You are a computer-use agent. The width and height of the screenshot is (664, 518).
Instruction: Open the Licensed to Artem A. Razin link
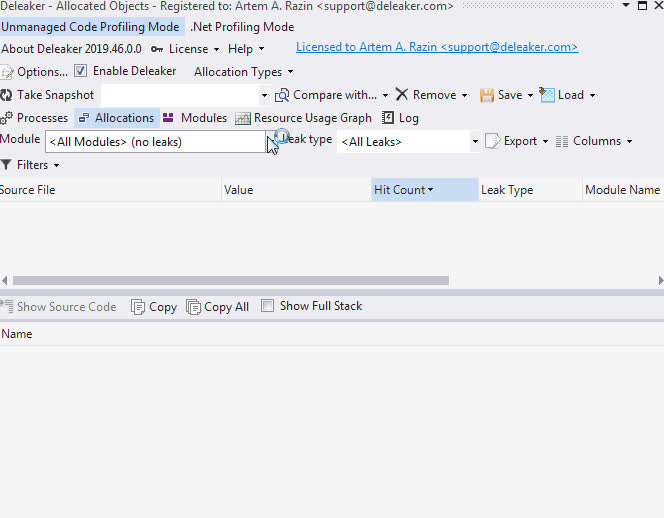pos(437,47)
